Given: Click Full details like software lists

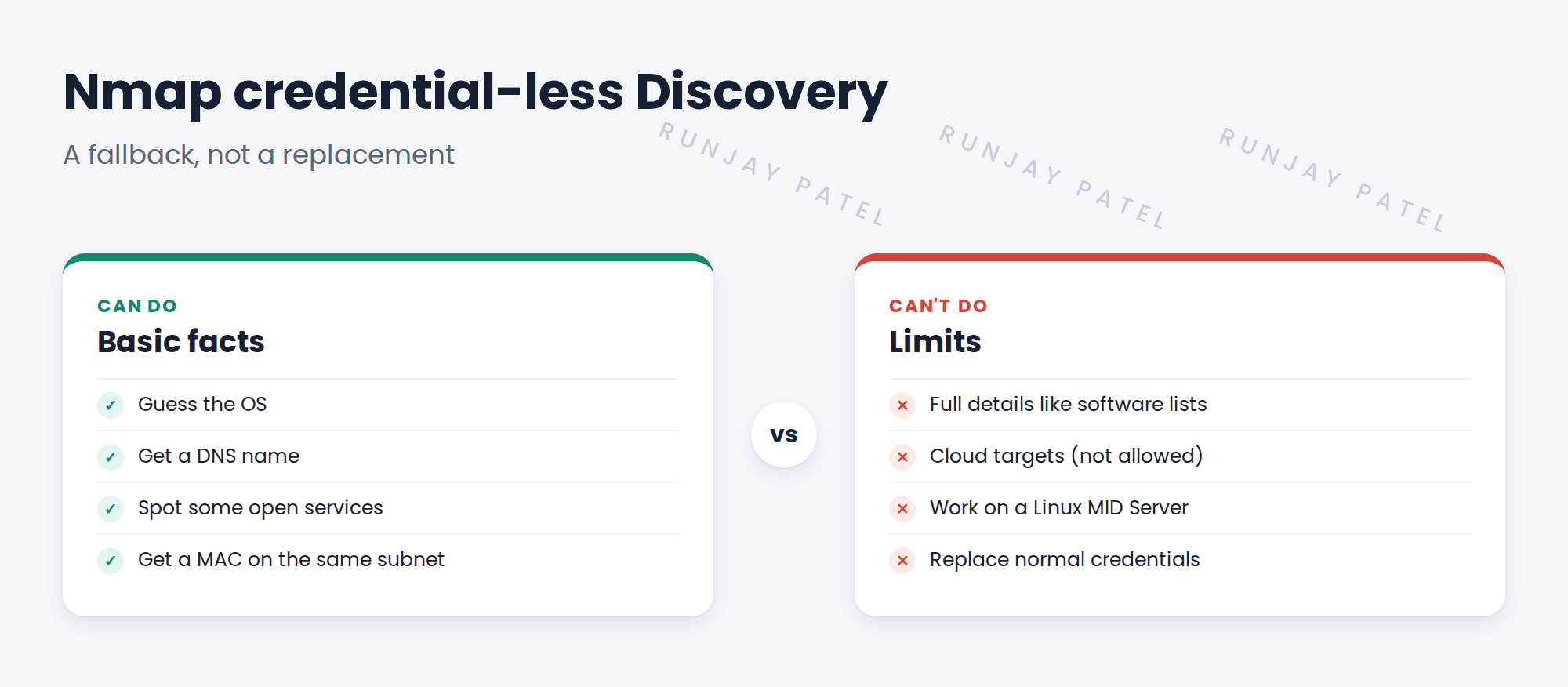Looking at the screenshot, I should pyautogui.click(x=1068, y=404).
